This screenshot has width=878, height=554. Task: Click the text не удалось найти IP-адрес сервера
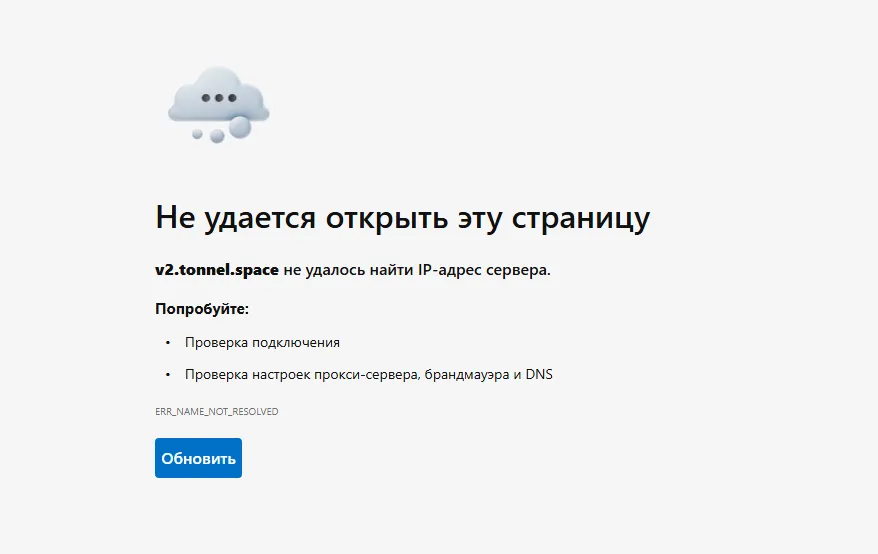[x=417, y=270]
